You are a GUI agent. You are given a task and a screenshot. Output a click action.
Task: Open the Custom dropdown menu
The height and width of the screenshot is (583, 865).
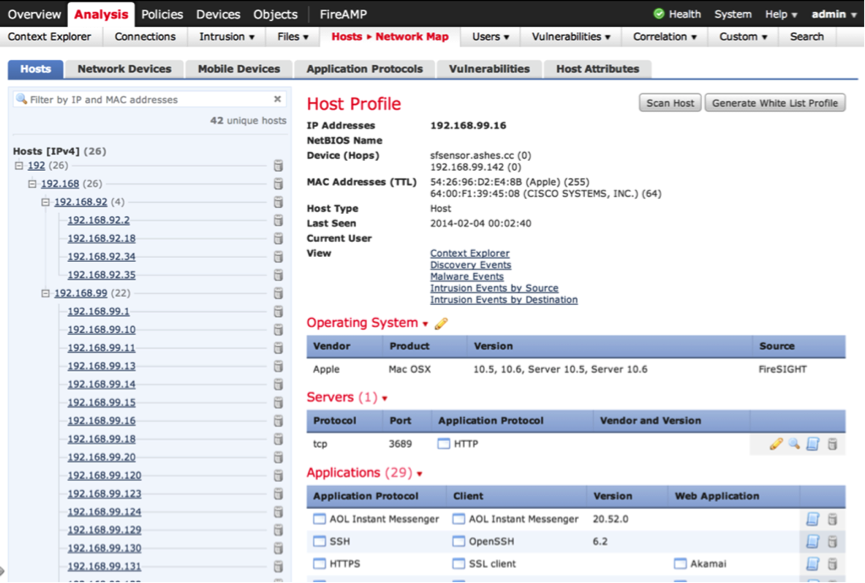point(743,37)
